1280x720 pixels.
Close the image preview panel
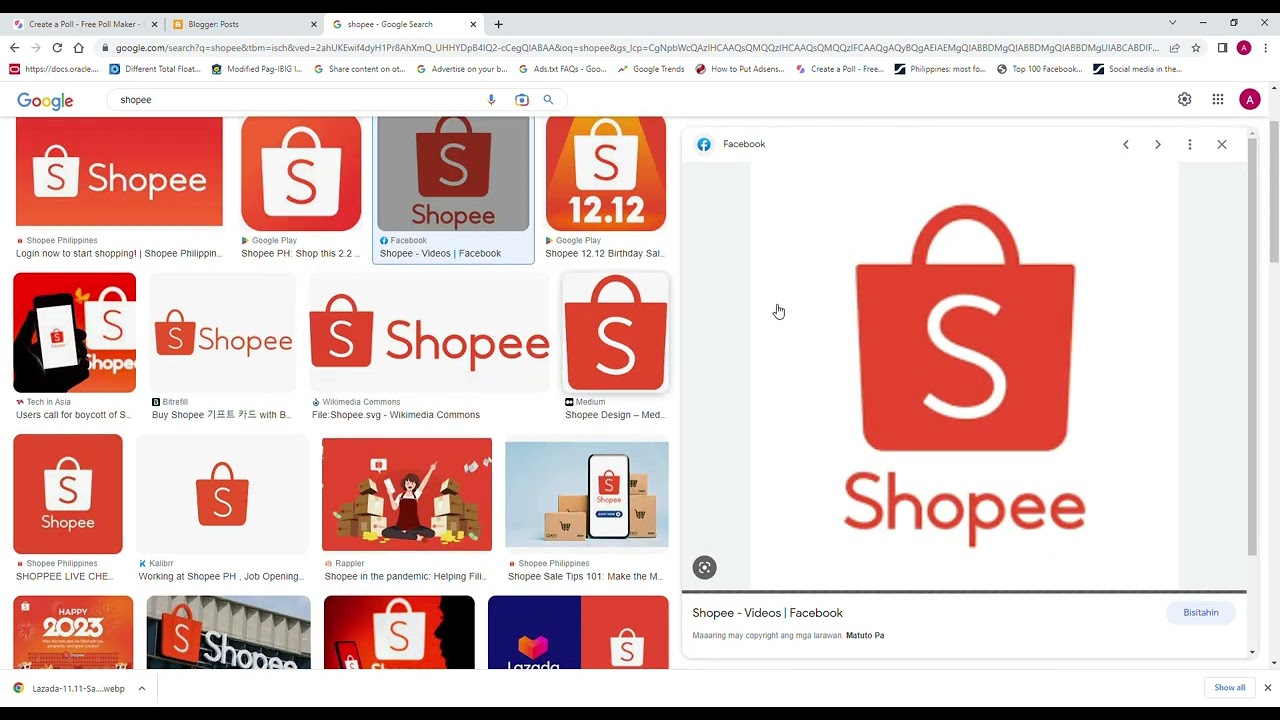pos(1222,144)
